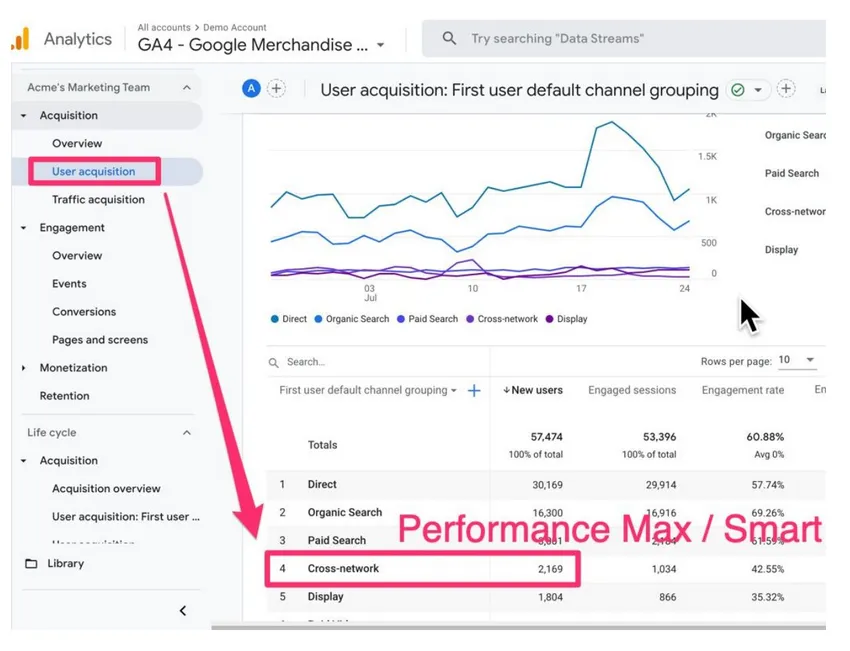Click the Paid Search legend color dot
Screen dimensions: 850x651
coord(401,319)
